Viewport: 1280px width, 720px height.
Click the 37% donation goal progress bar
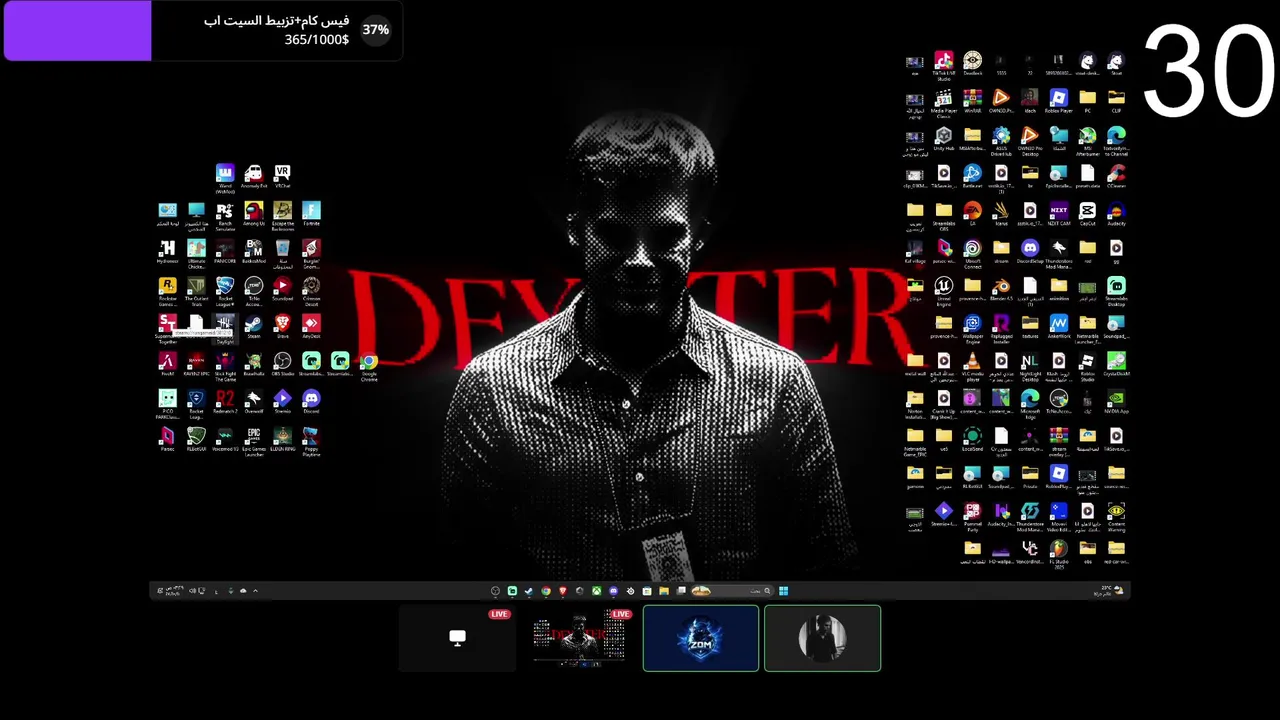(x=202, y=30)
